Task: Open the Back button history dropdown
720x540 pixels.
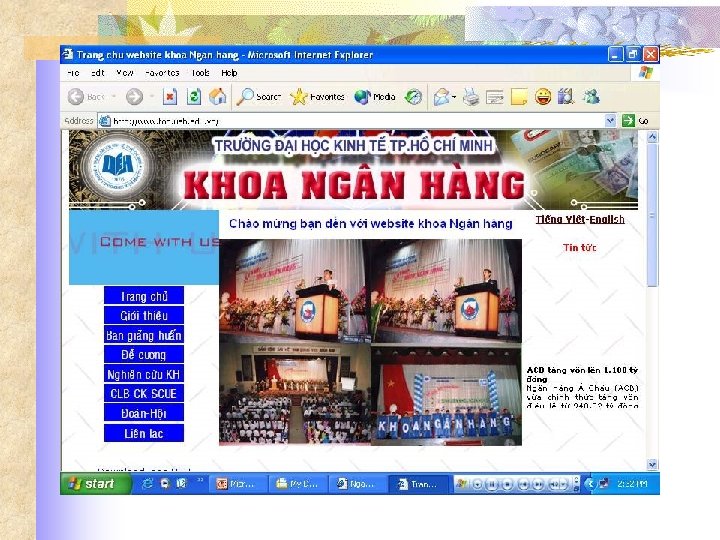Action: pyautogui.click(x=114, y=97)
